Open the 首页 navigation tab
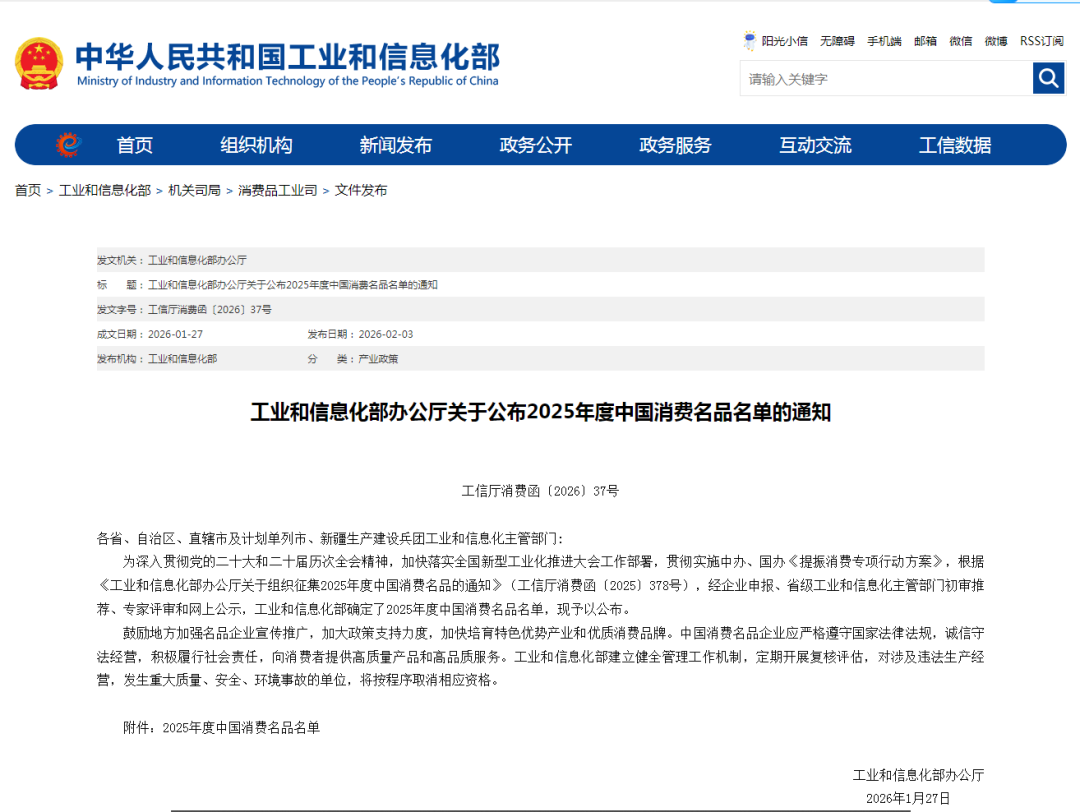Image resolution: width=1080 pixels, height=812 pixels. pos(135,145)
